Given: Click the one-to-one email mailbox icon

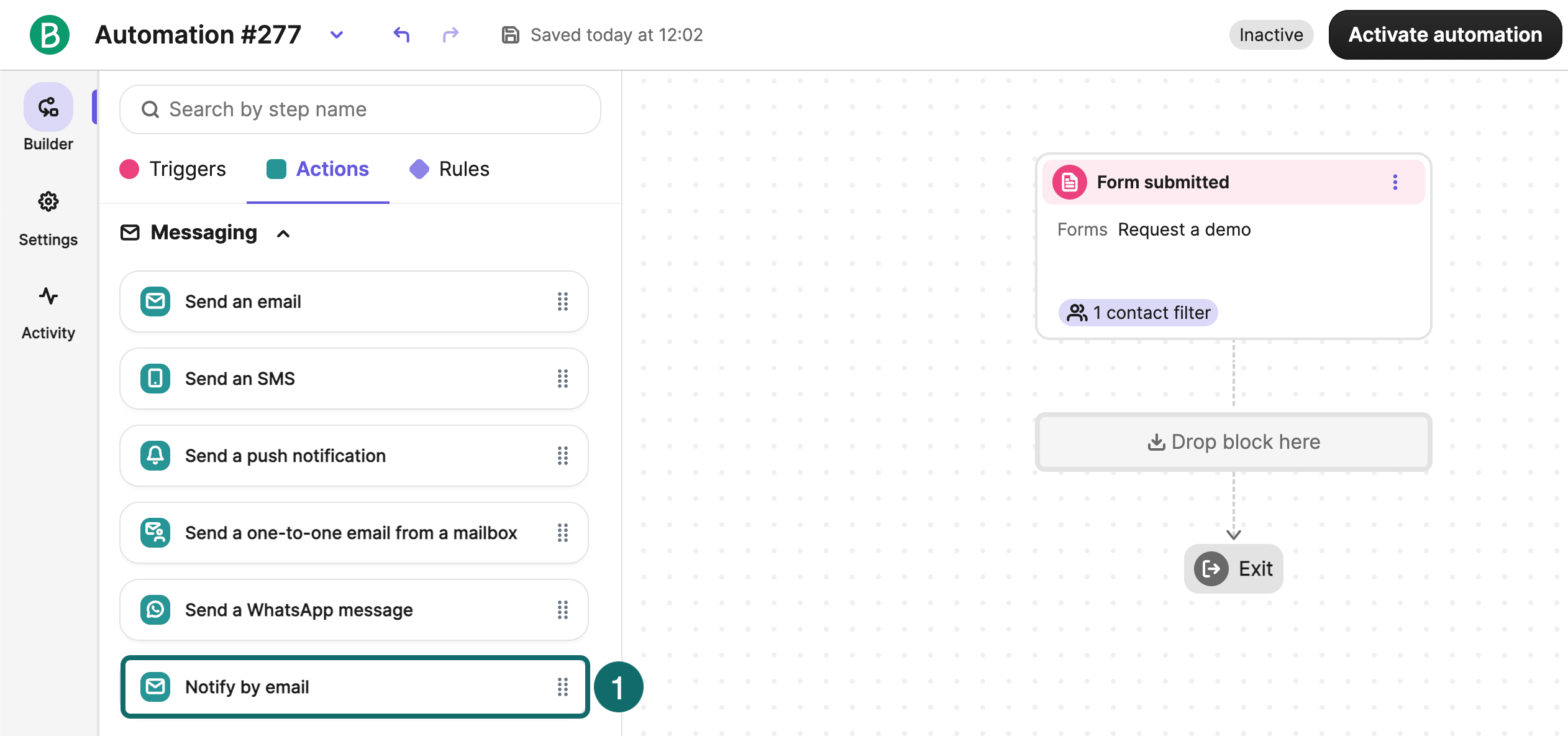Looking at the screenshot, I should (155, 533).
